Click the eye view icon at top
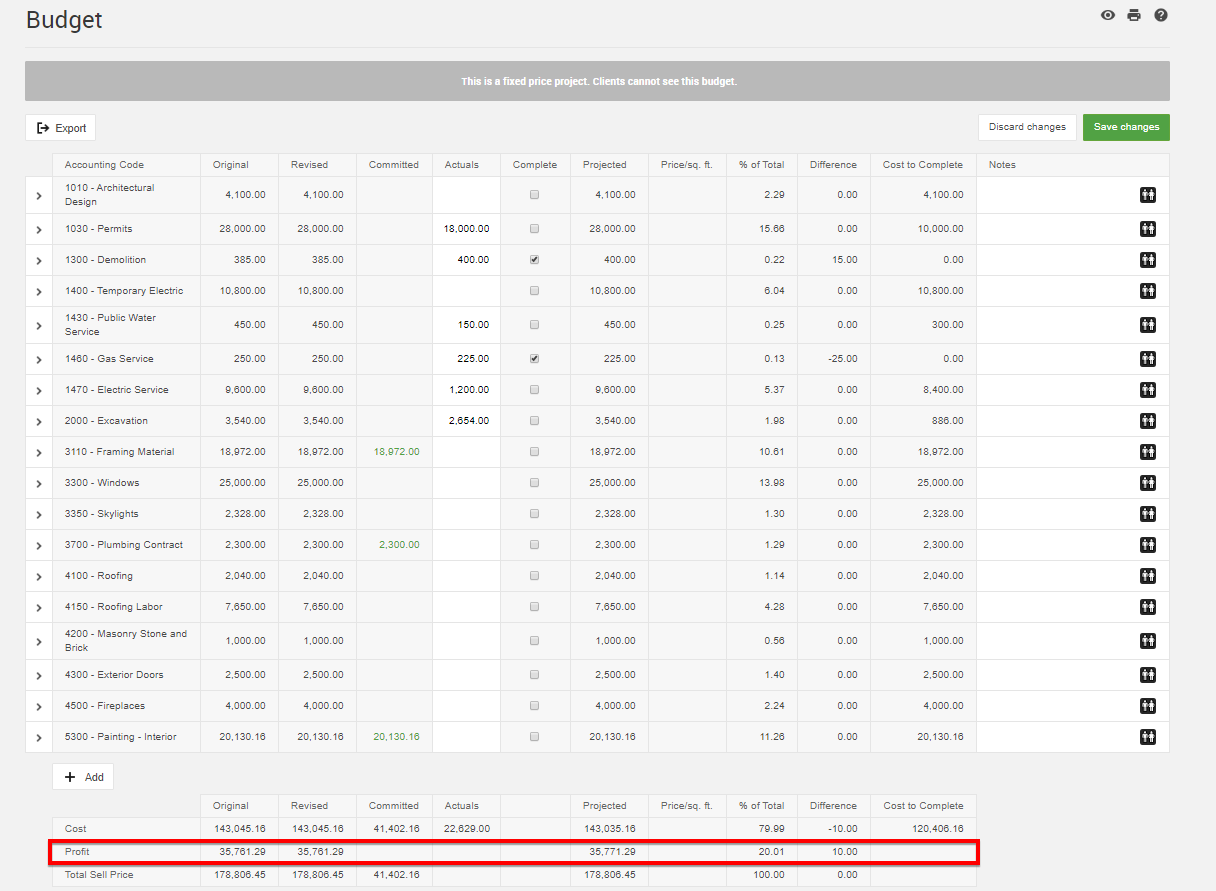 [1107, 15]
